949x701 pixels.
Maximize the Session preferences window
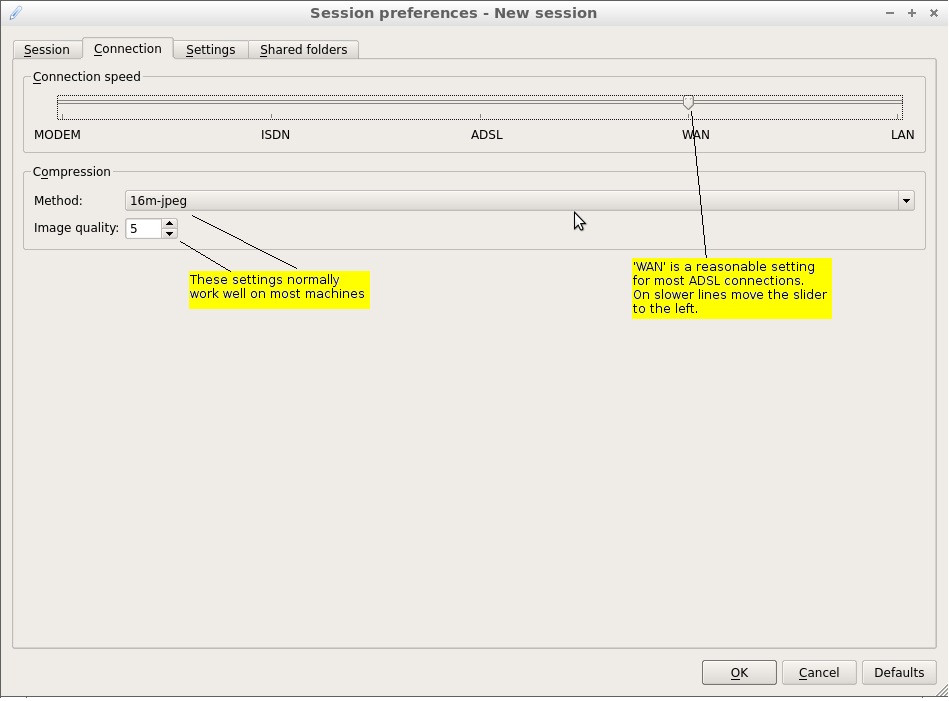911,13
